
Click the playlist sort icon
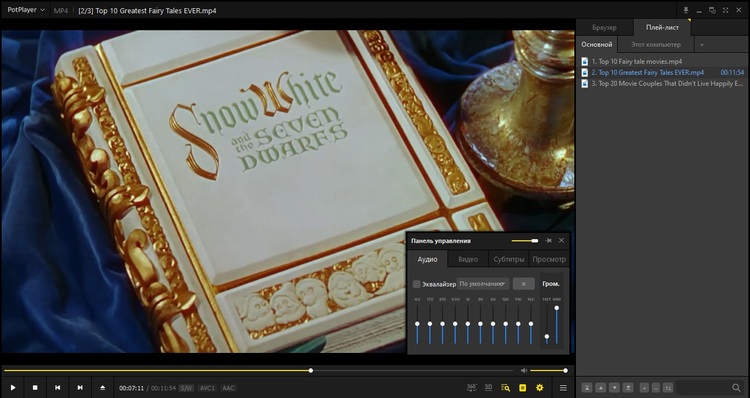(x=668, y=387)
